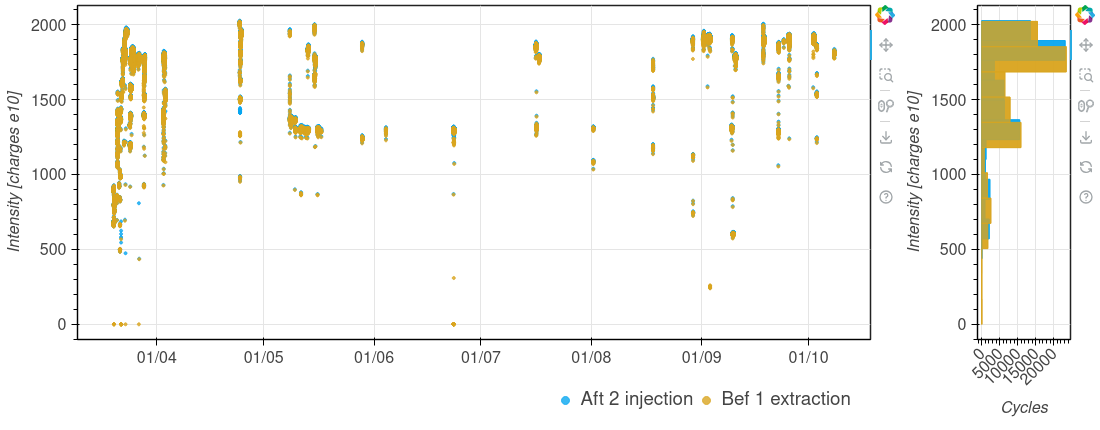Activate the Pan tool on the histogram
1100x430 pixels.
click(1085, 45)
